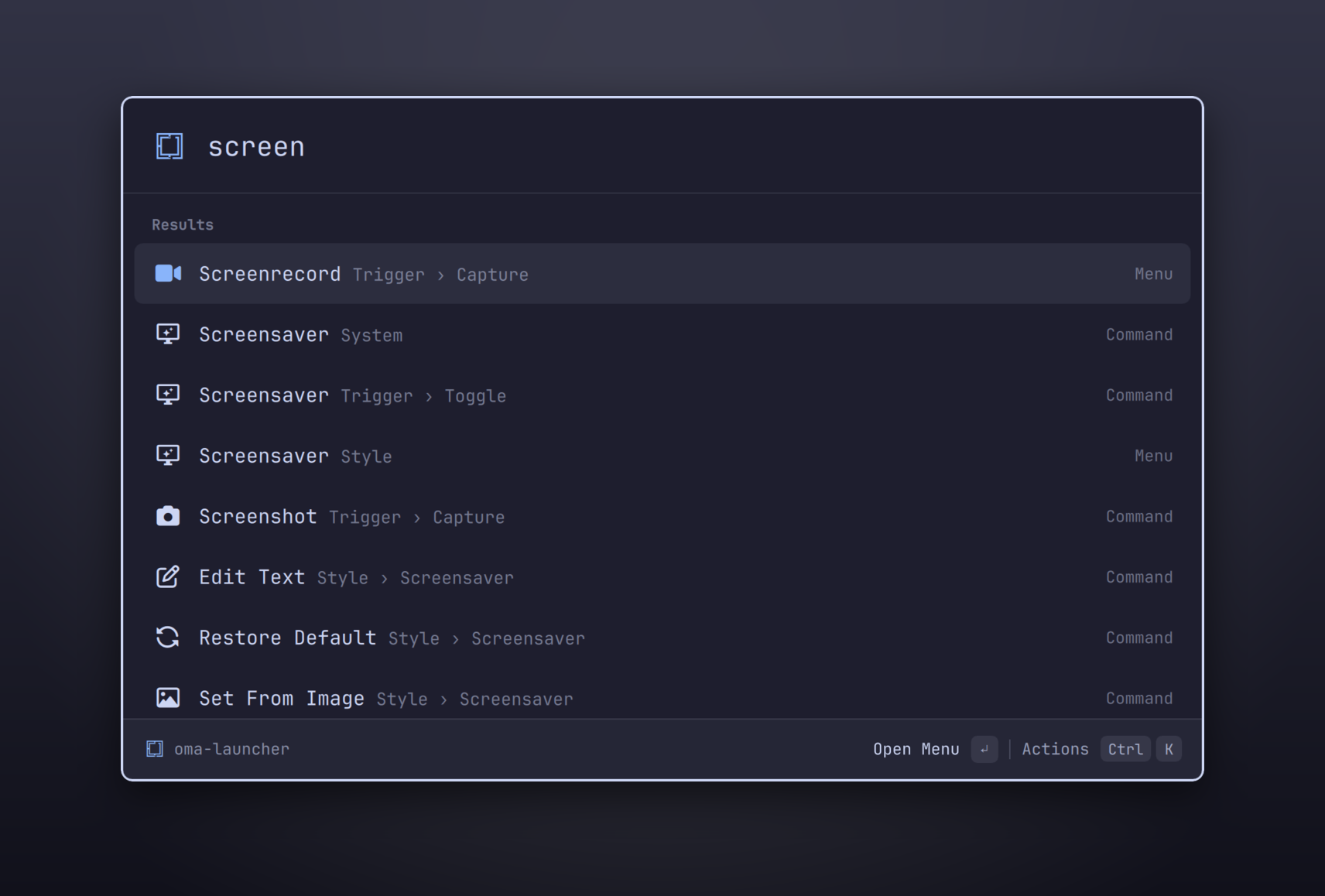Click the K key badge
Image resolution: width=1325 pixels, height=896 pixels.
[1169, 749]
